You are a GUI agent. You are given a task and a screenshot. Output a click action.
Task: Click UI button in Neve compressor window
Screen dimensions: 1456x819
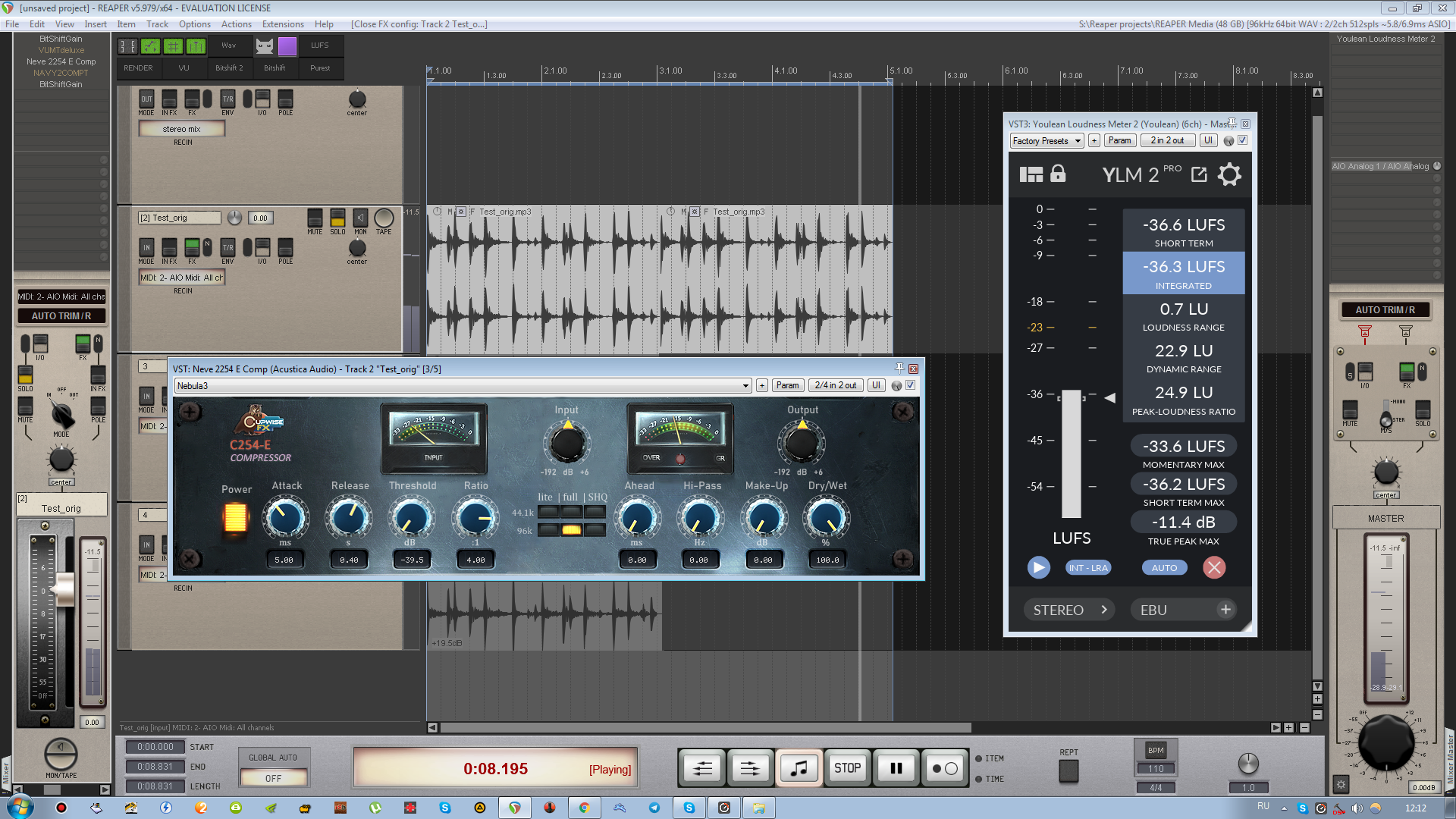click(876, 385)
